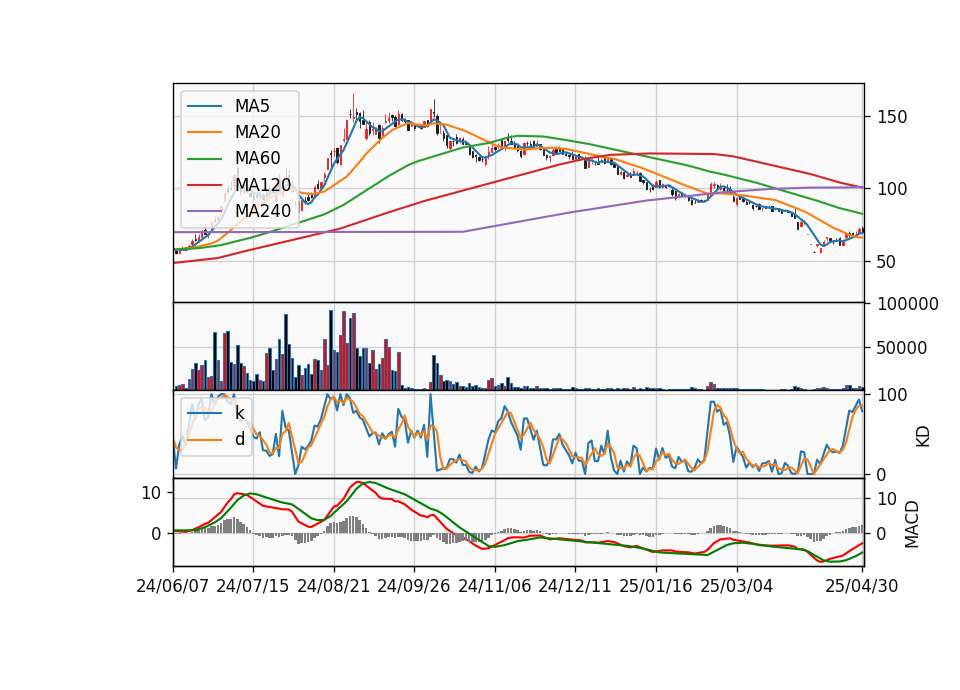Click the 25/01/16 date axis label

pos(656,586)
